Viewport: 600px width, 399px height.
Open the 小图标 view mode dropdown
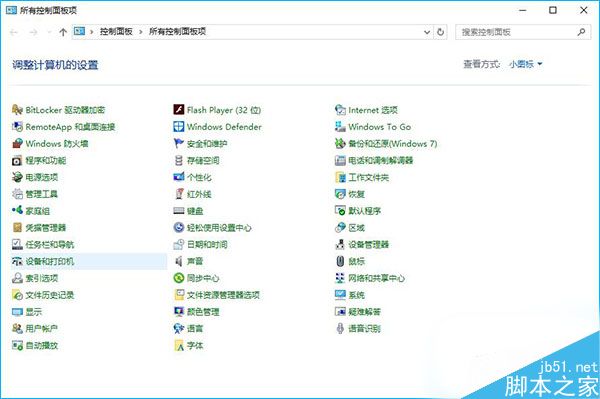coord(526,64)
